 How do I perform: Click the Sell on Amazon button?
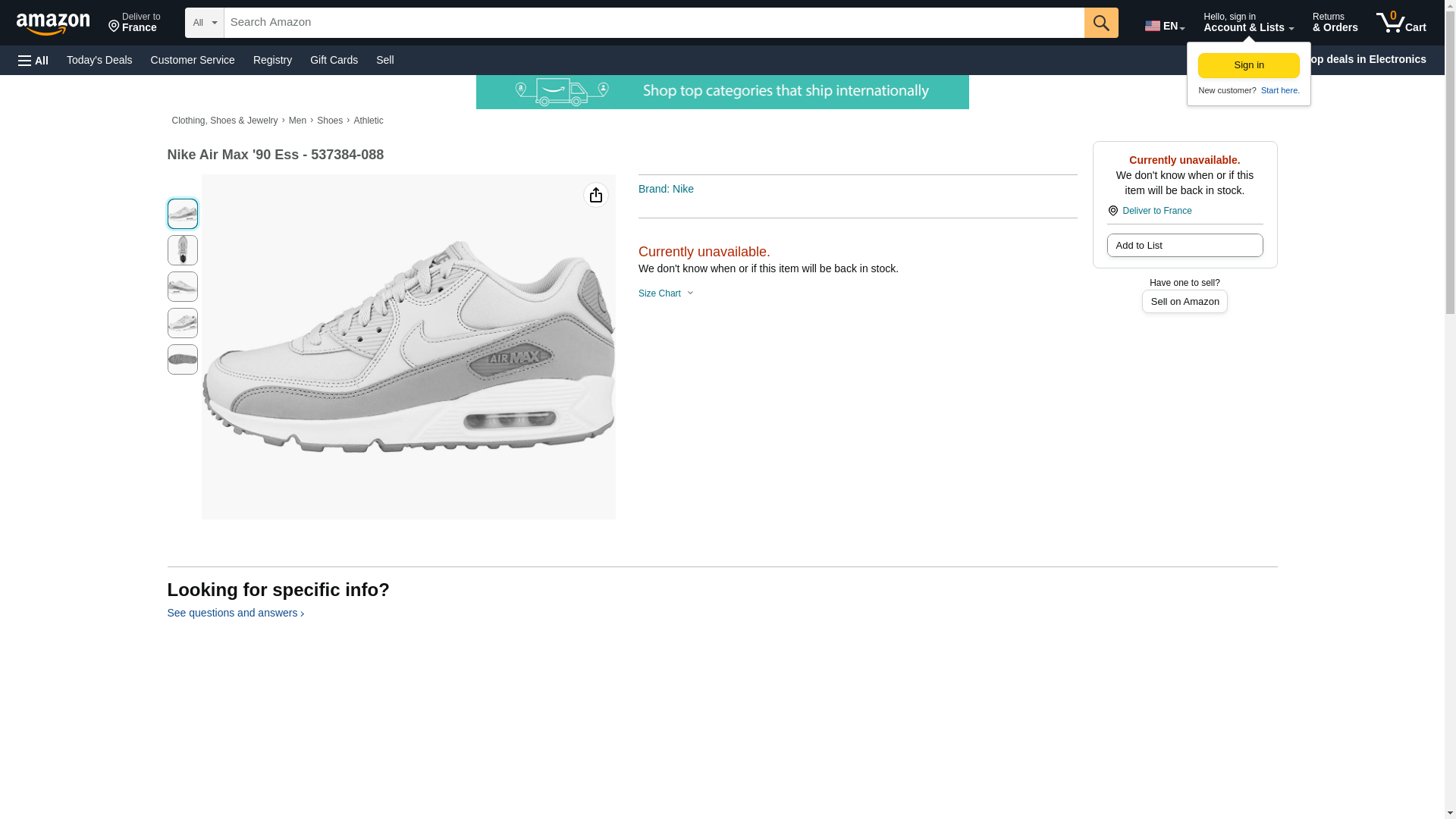click(x=1184, y=302)
